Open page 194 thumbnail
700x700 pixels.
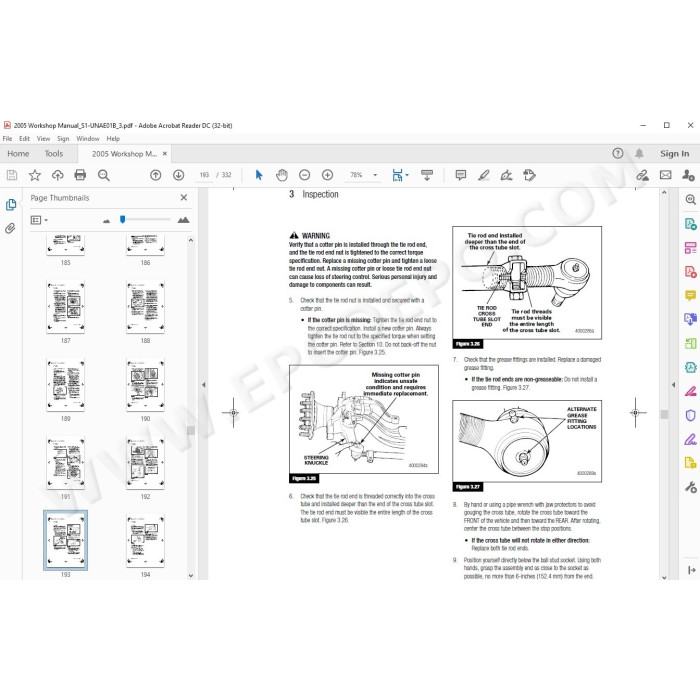[146, 541]
